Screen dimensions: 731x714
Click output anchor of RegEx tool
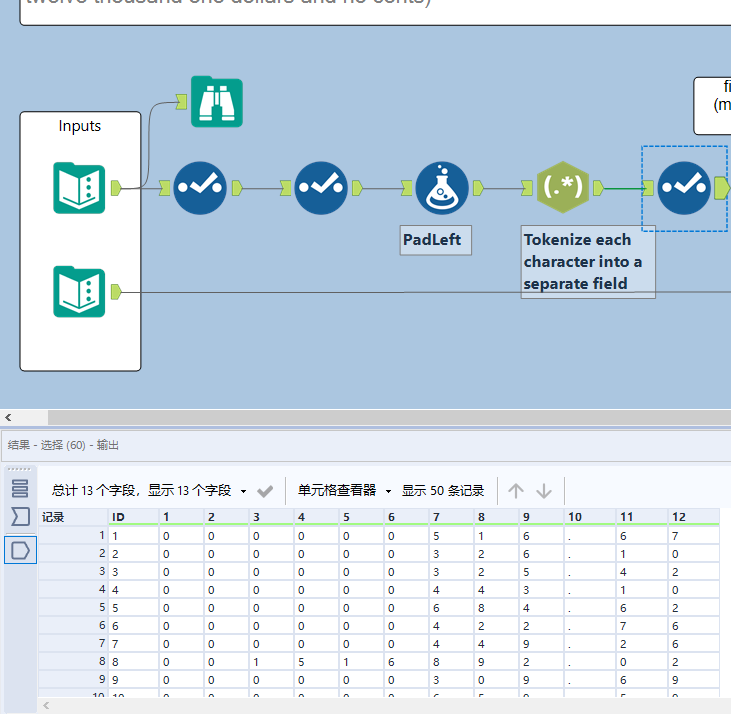click(599, 188)
